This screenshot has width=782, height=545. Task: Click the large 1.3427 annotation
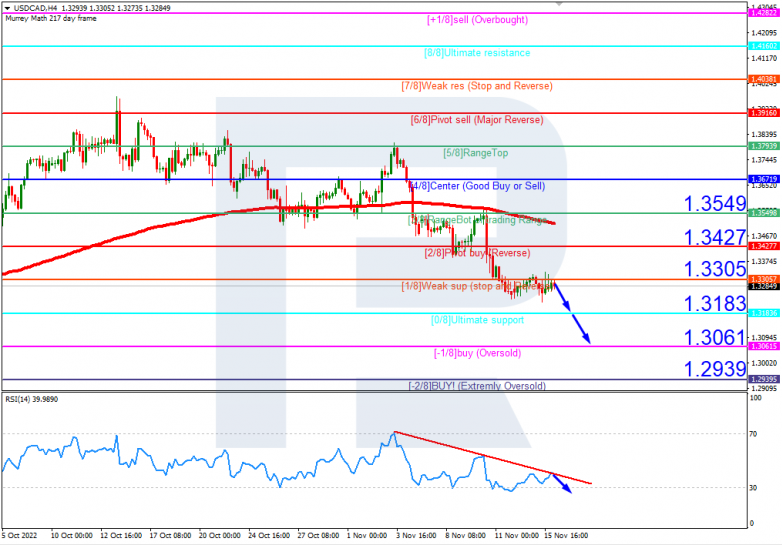pos(715,237)
